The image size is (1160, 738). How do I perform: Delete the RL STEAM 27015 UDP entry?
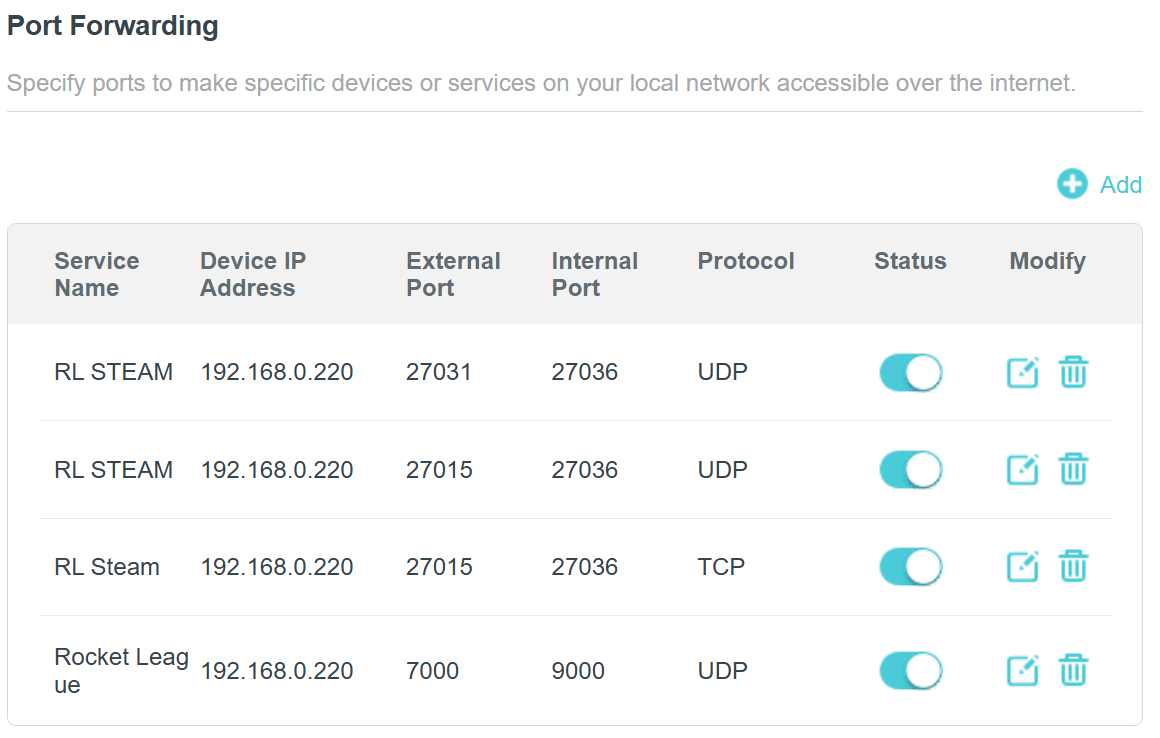(1073, 469)
